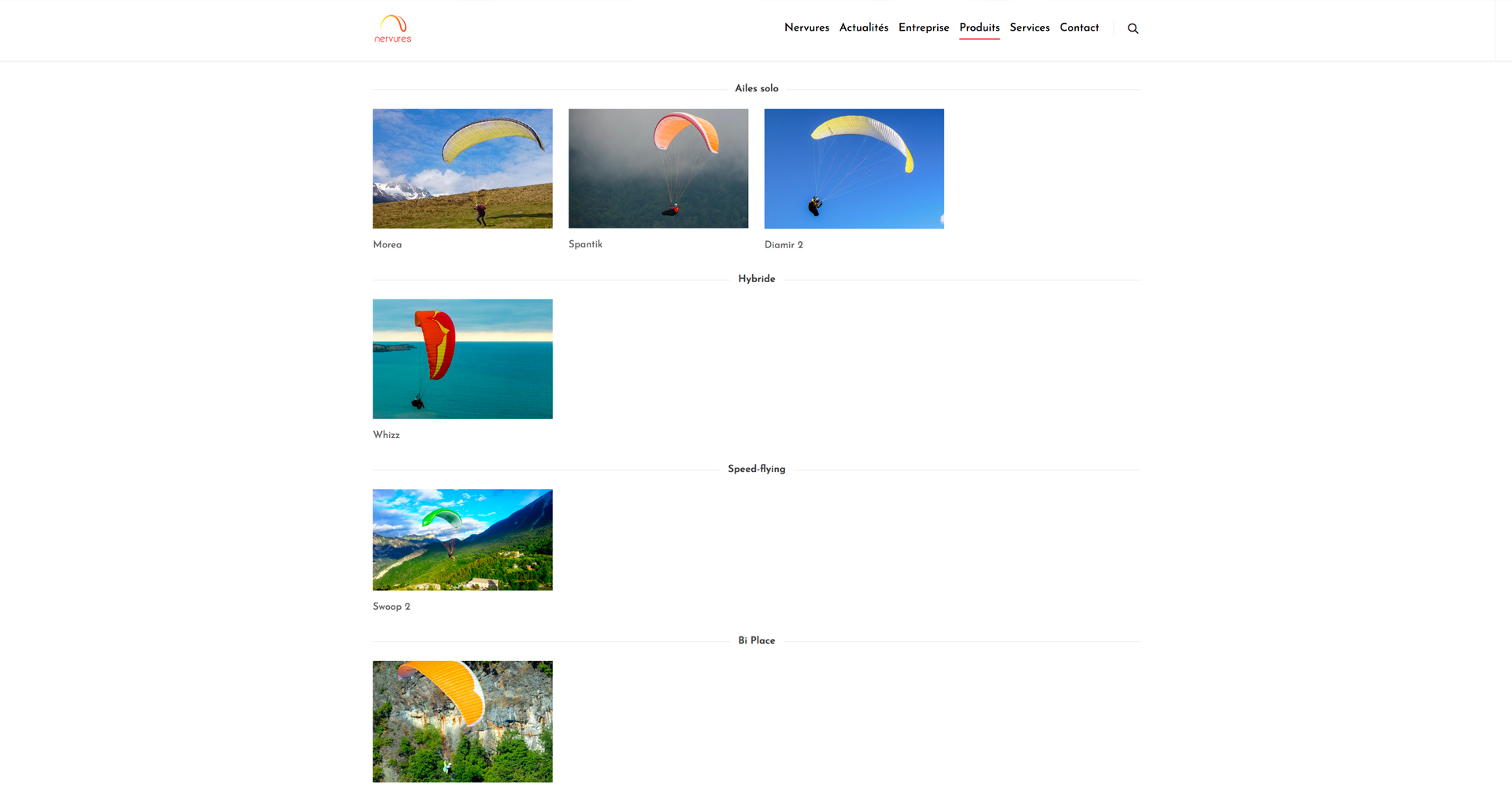Click the Morea product name link
This screenshot has width=1512, height=791.
pos(387,245)
